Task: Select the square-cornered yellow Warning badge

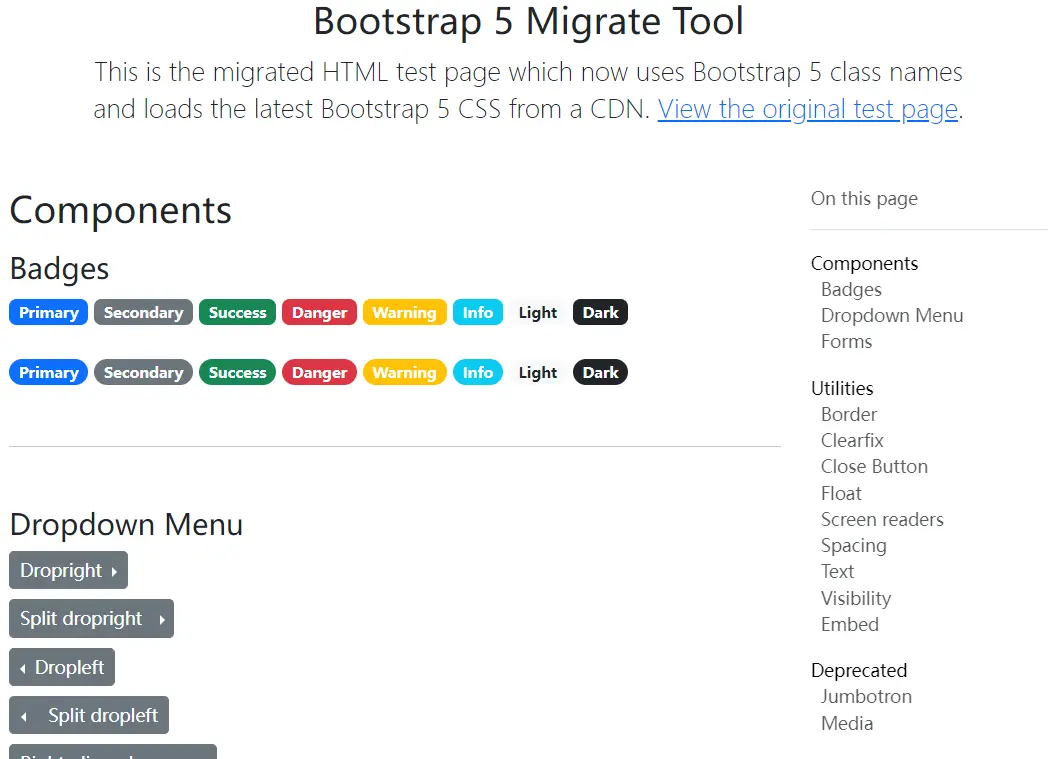Action: [x=405, y=312]
